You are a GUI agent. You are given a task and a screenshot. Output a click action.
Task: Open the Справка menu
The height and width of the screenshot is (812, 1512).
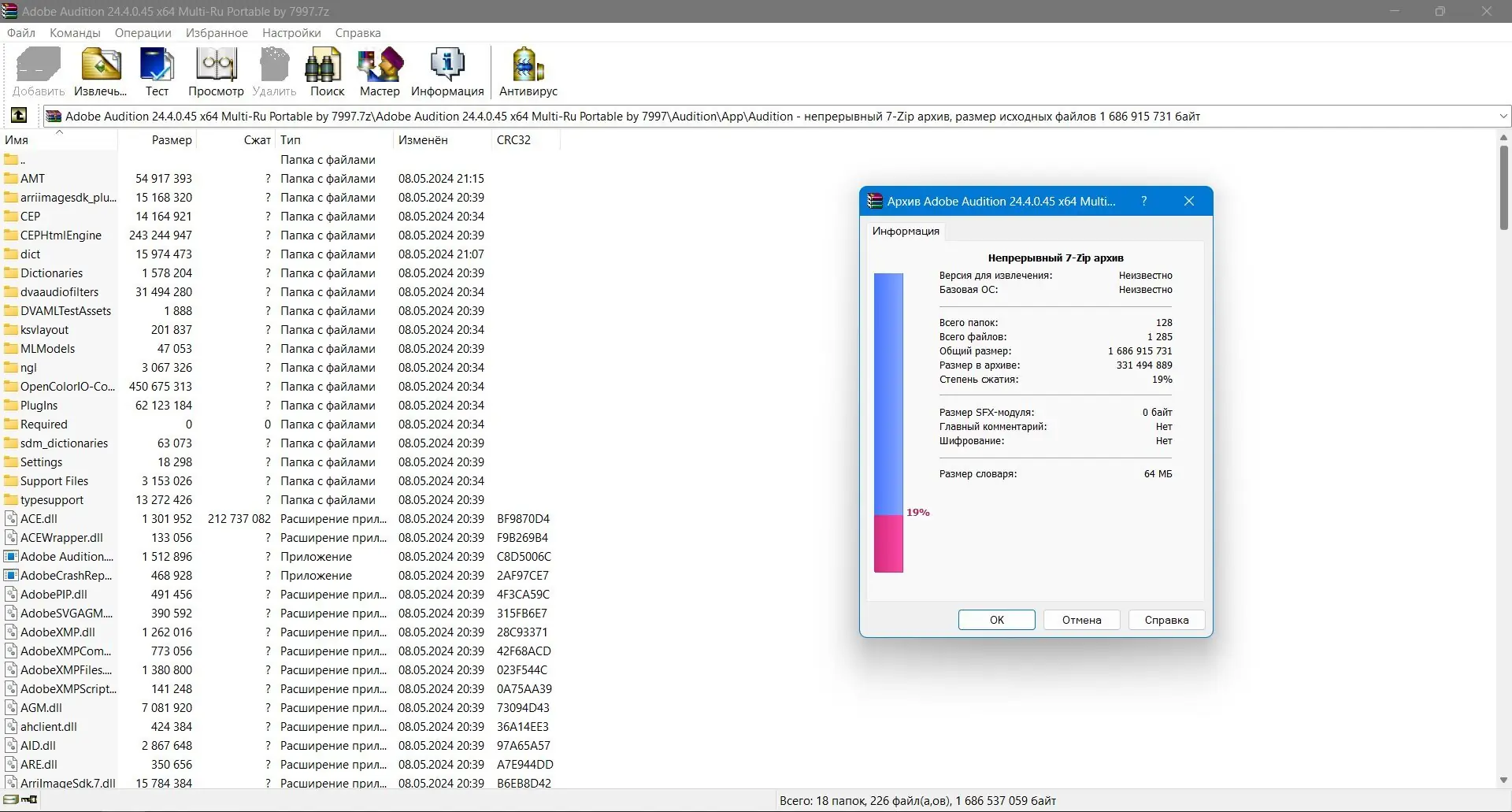click(x=358, y=32)
